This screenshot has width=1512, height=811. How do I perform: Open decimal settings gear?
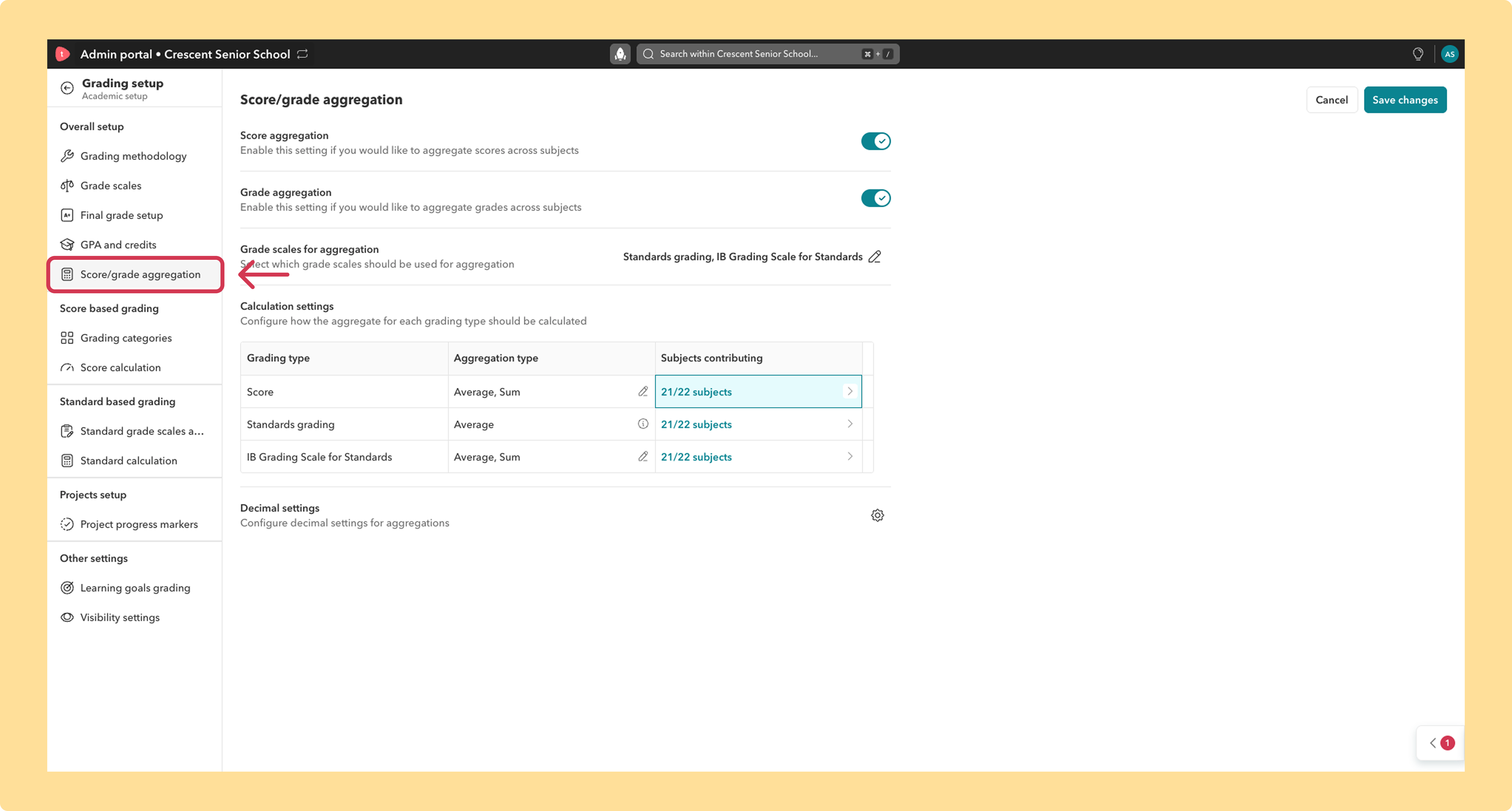pyautogui.click(x=878, y=515)
